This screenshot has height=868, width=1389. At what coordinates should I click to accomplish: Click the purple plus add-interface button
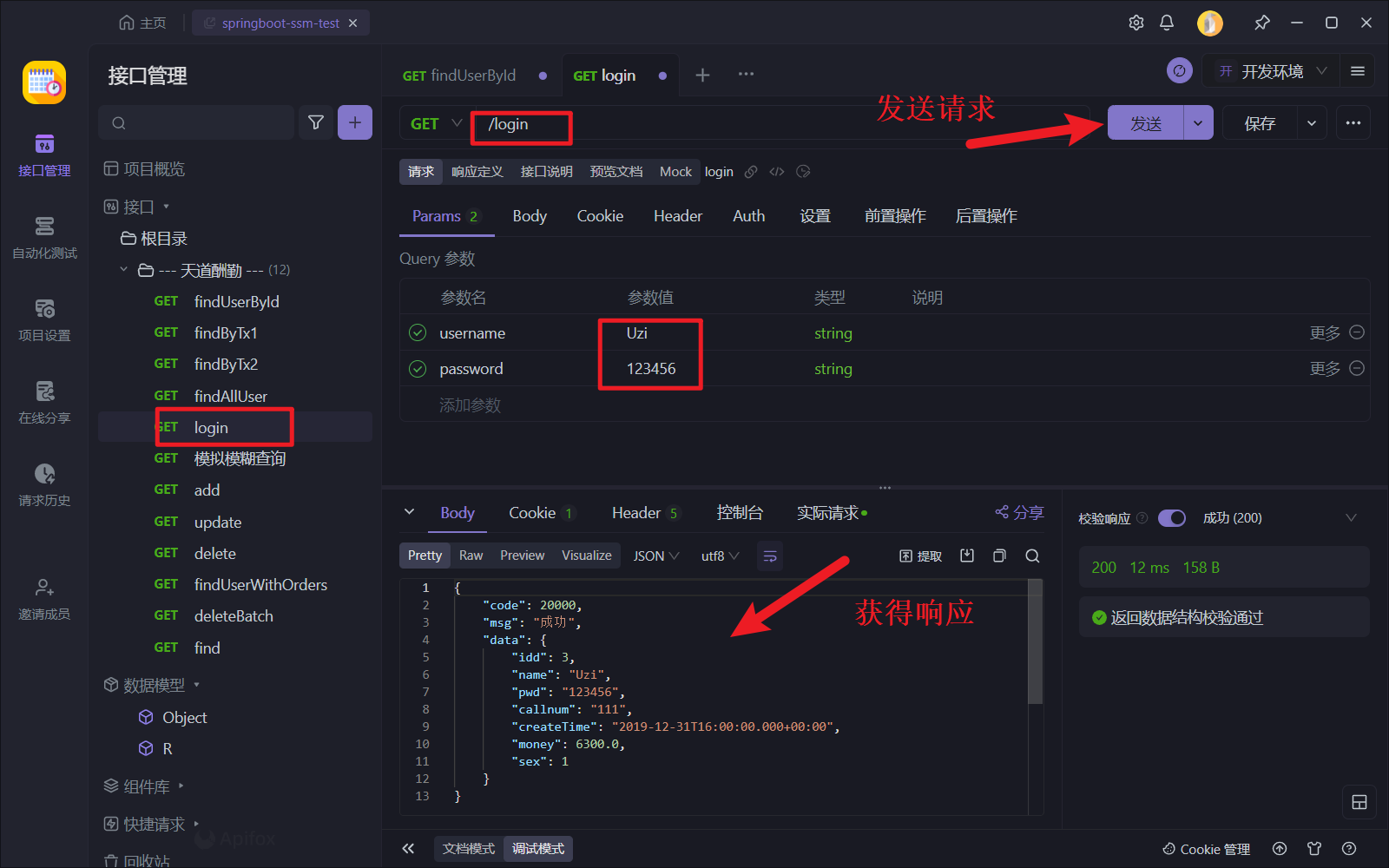click(x=355, y=122)
